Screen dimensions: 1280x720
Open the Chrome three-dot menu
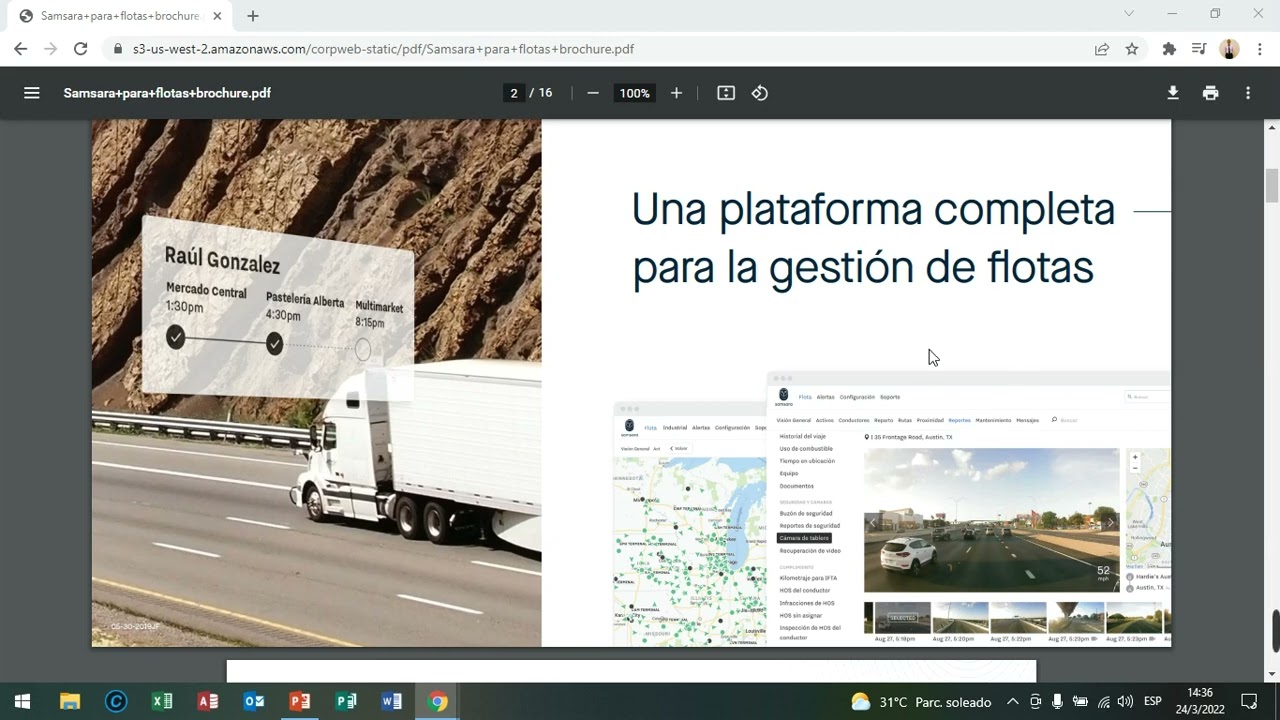(1260, 49)
